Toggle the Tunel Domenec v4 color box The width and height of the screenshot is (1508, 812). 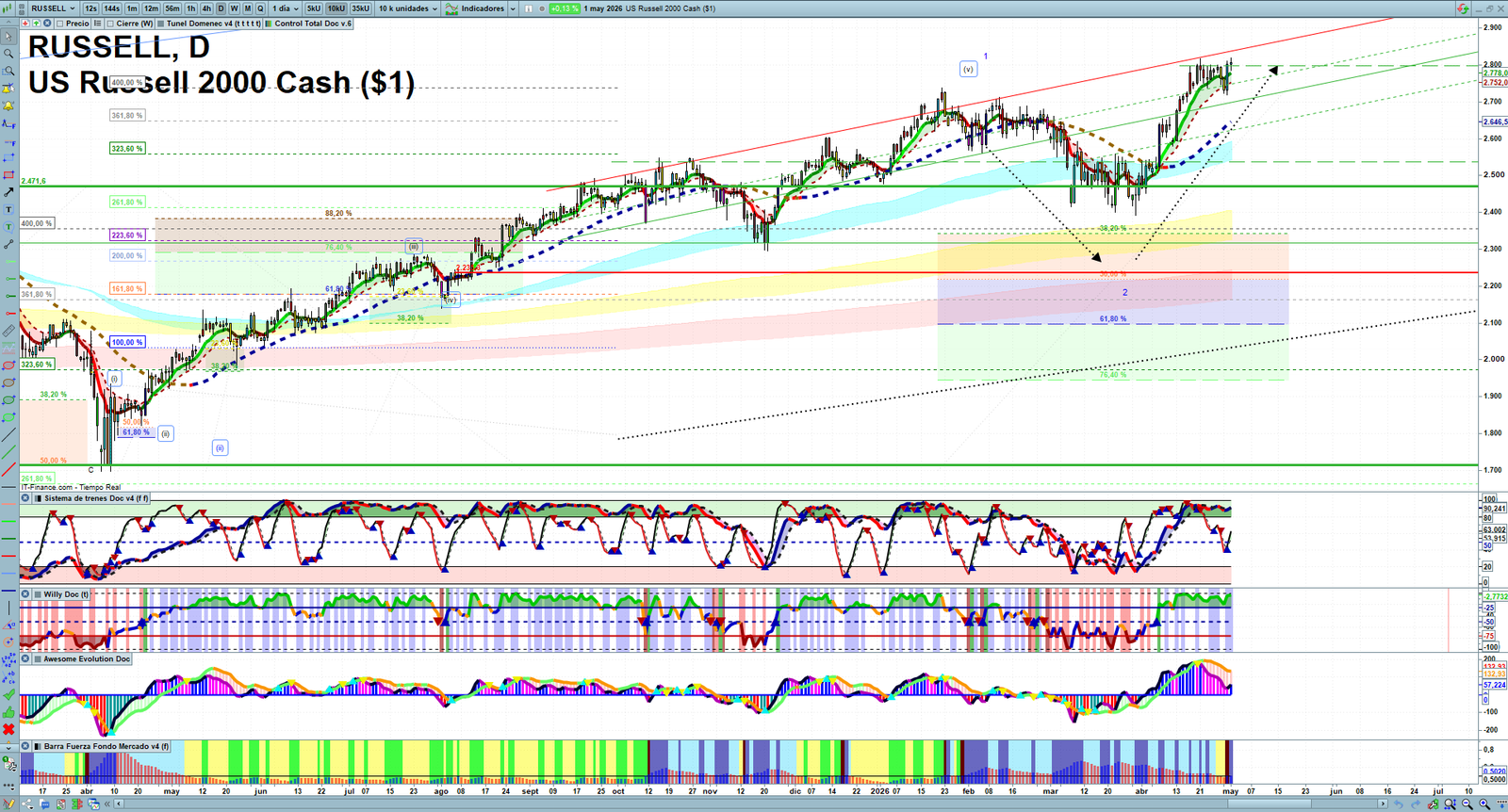point(161,24)
